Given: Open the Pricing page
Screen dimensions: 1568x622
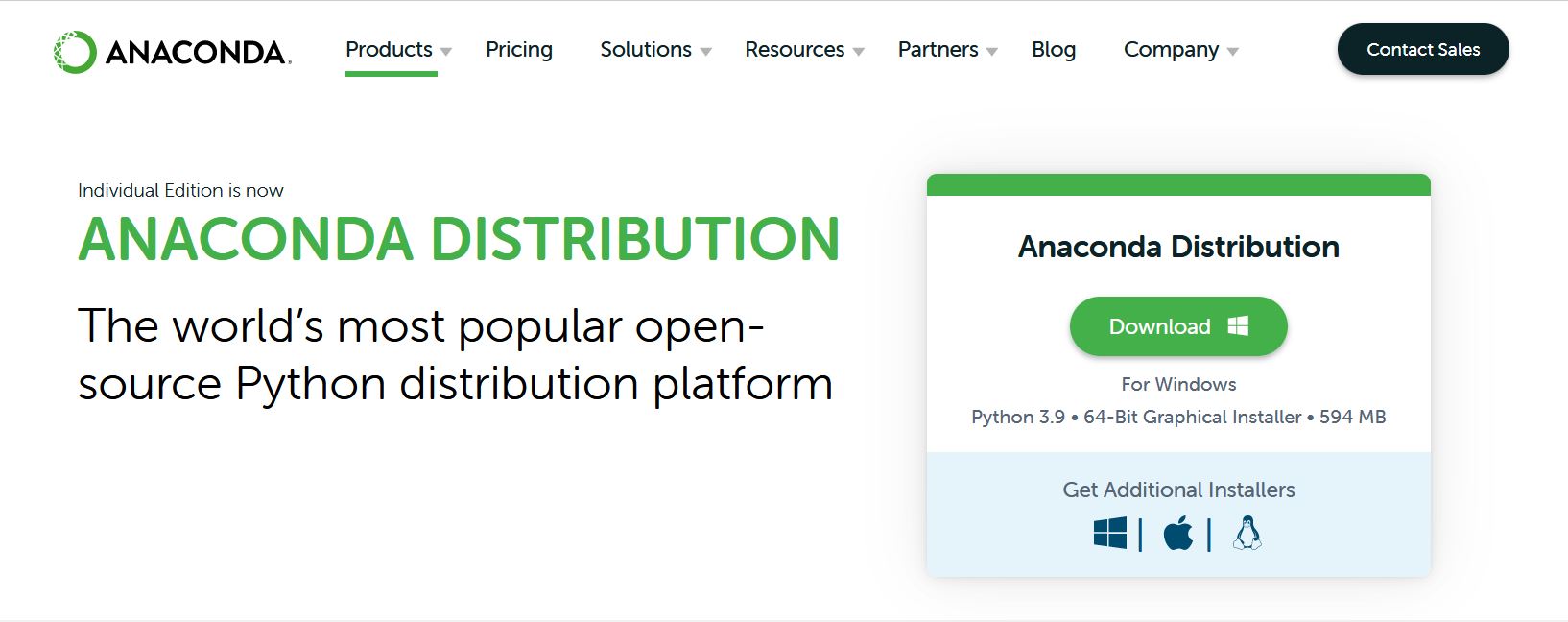Looking at the screenshot, I should click(519, 50).
